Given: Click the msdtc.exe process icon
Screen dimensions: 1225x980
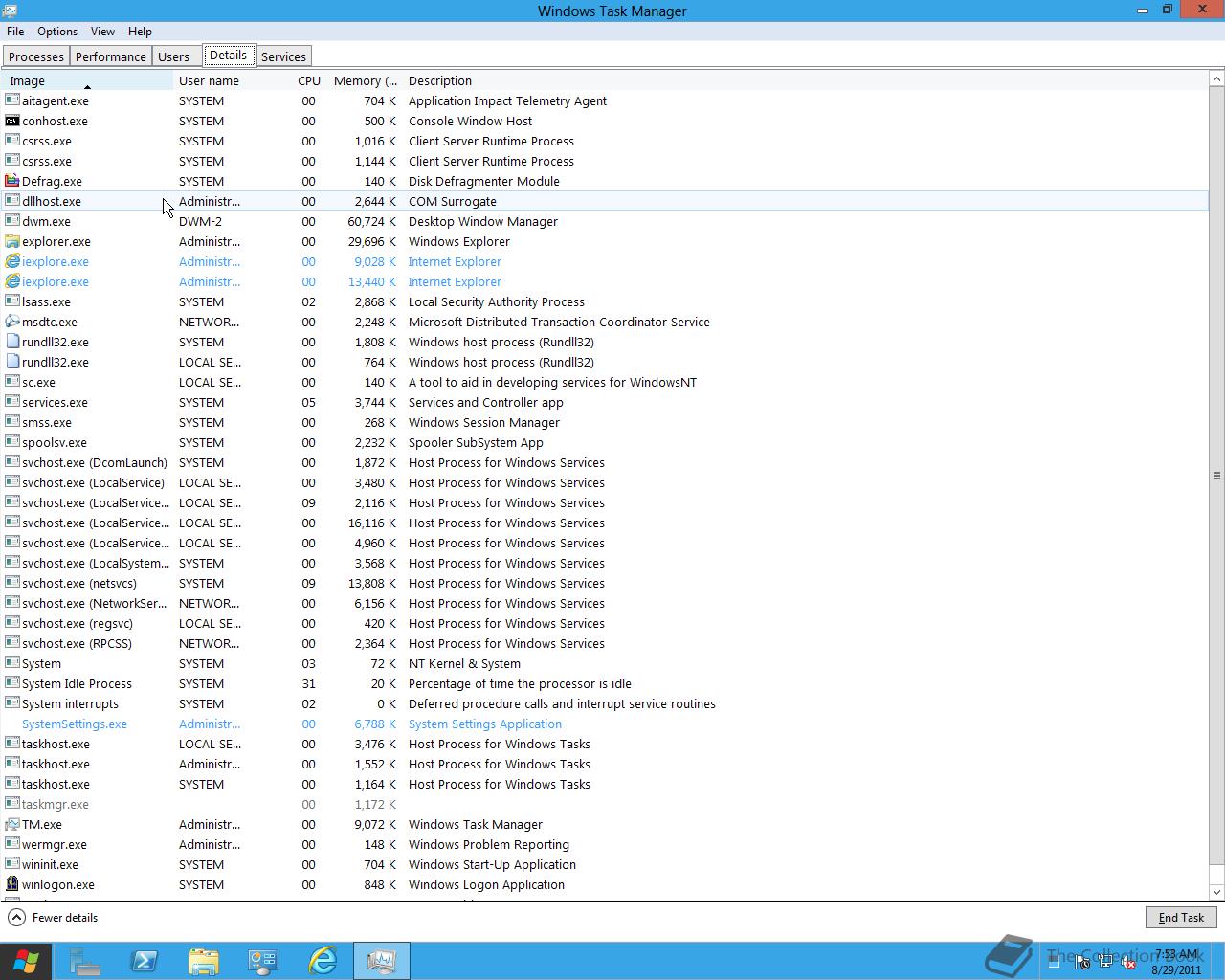Looking at the screenshot, I should (12, 322).
